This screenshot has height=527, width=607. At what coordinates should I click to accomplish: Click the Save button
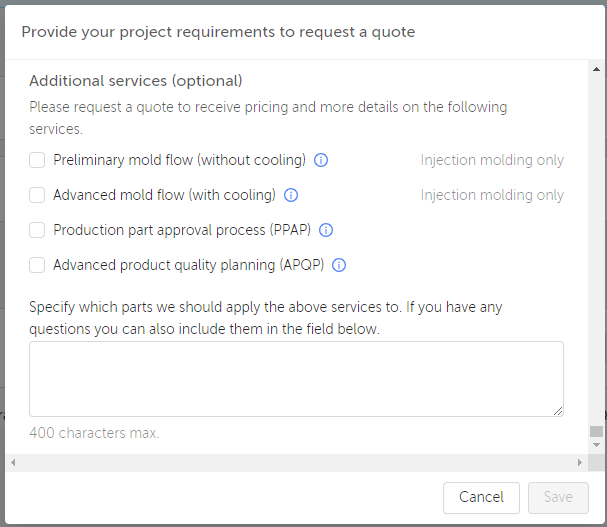(x=558, y=497)
